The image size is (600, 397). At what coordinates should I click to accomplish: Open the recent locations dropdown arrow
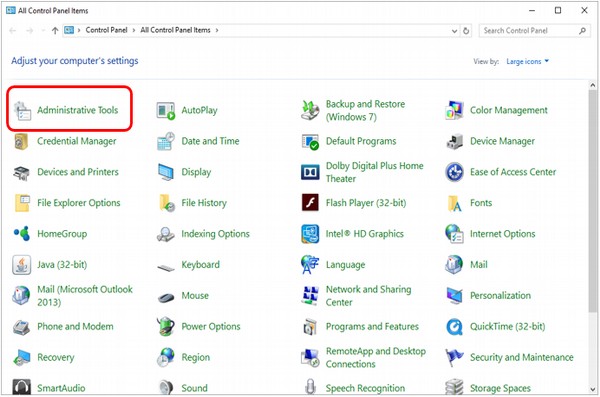[x=43, y=31]
